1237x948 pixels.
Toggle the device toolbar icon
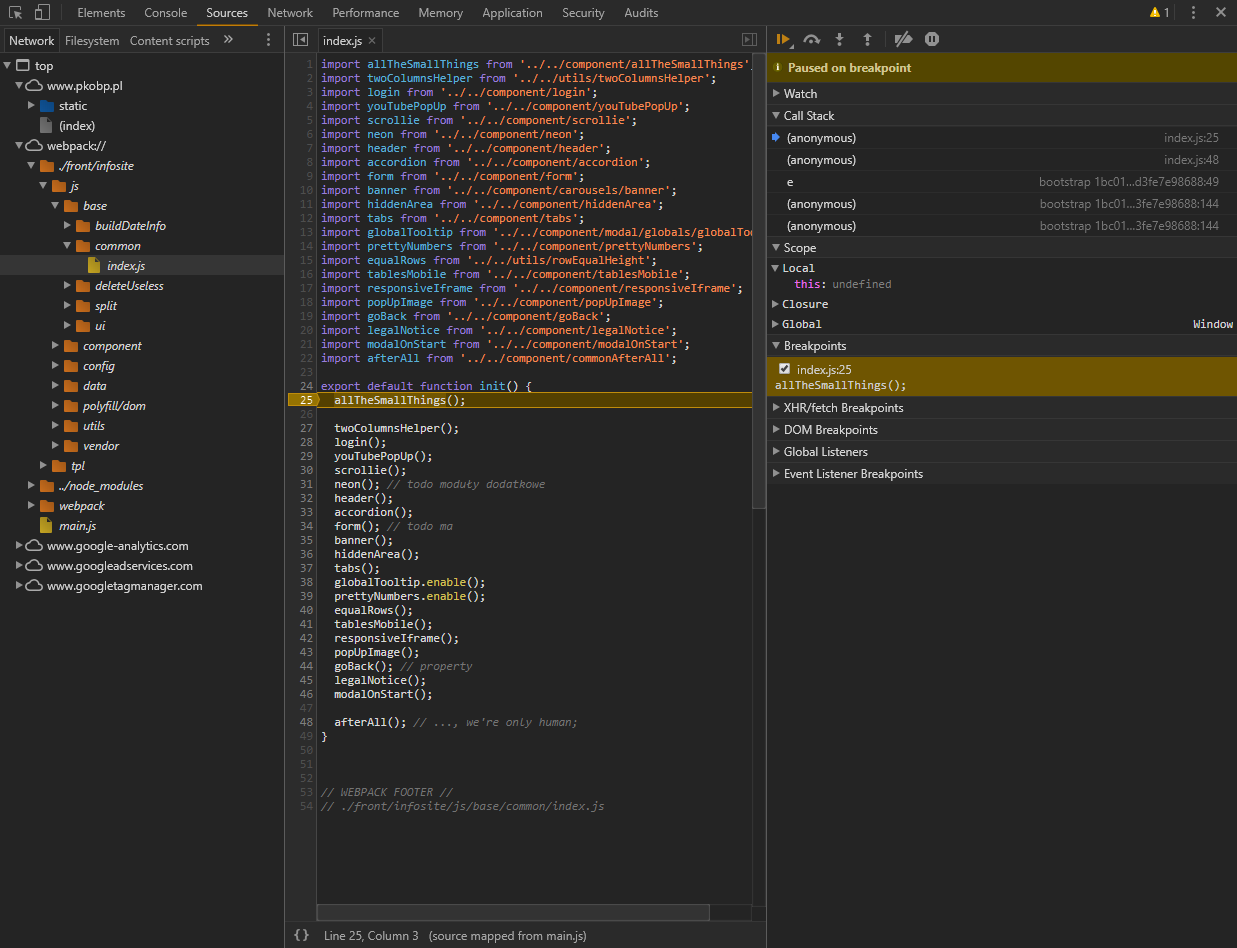(42, 13)
